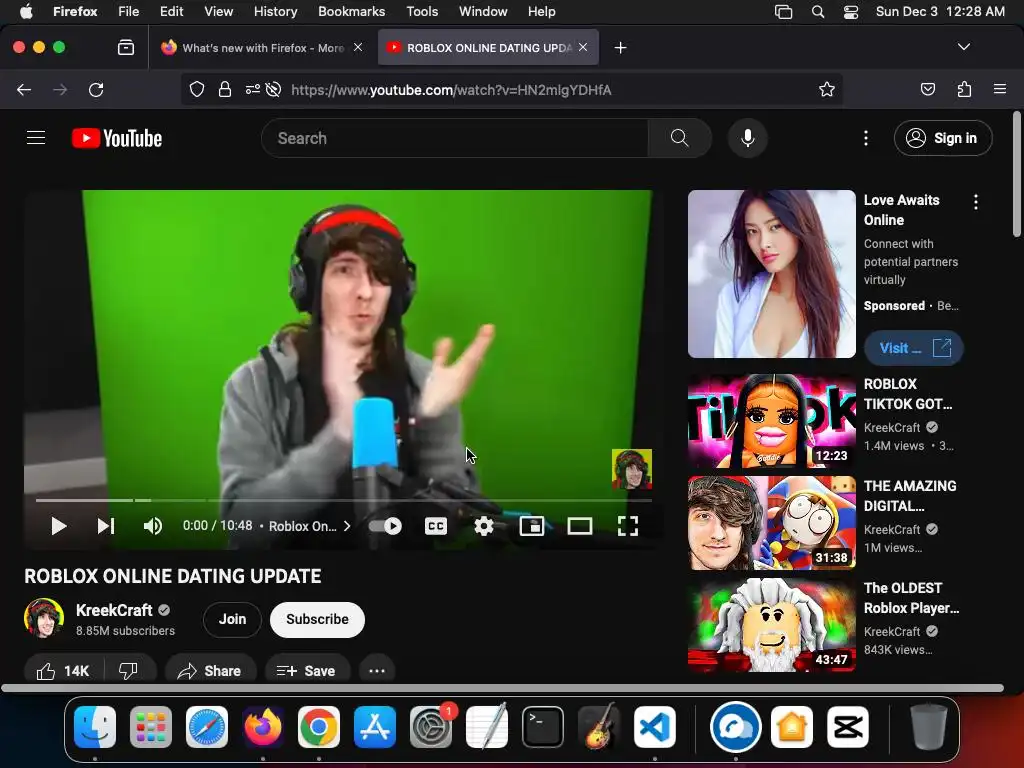
Task: Open the Tools menu
Action: coord(422,11)
